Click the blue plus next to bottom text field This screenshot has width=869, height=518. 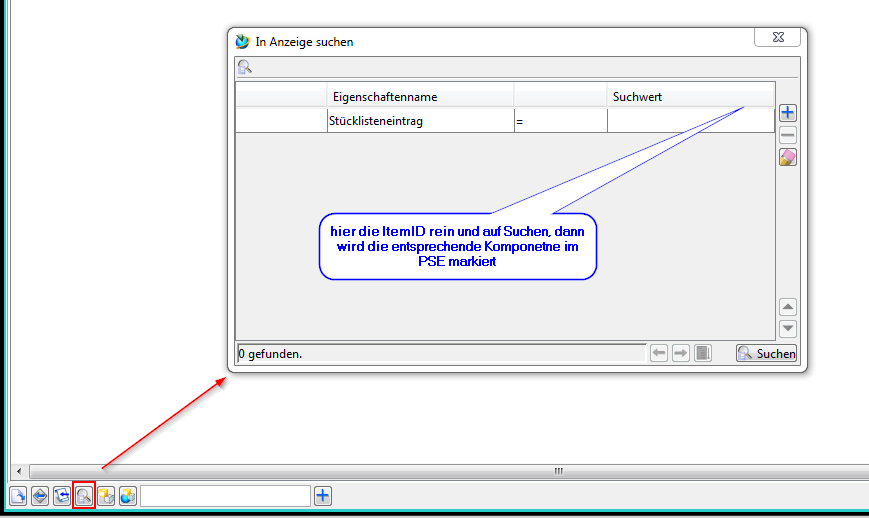323,496
